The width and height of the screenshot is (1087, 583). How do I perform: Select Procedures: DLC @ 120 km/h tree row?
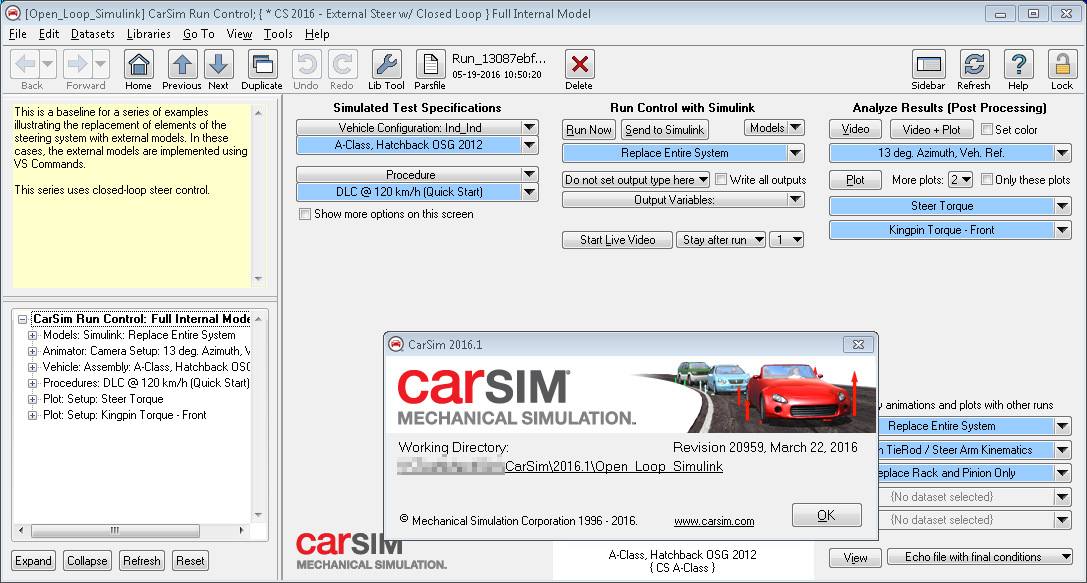[x=146, y=383]
